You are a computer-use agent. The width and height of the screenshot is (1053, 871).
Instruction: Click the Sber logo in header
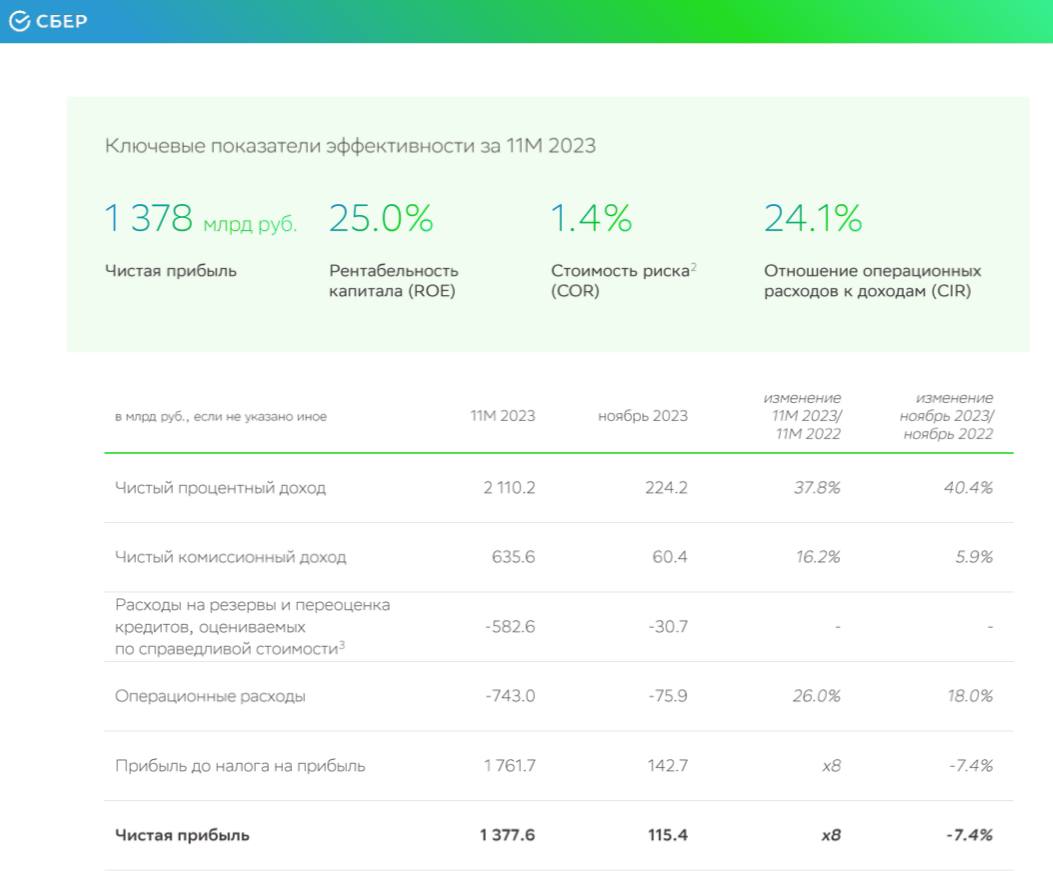(x=47, y=22)
